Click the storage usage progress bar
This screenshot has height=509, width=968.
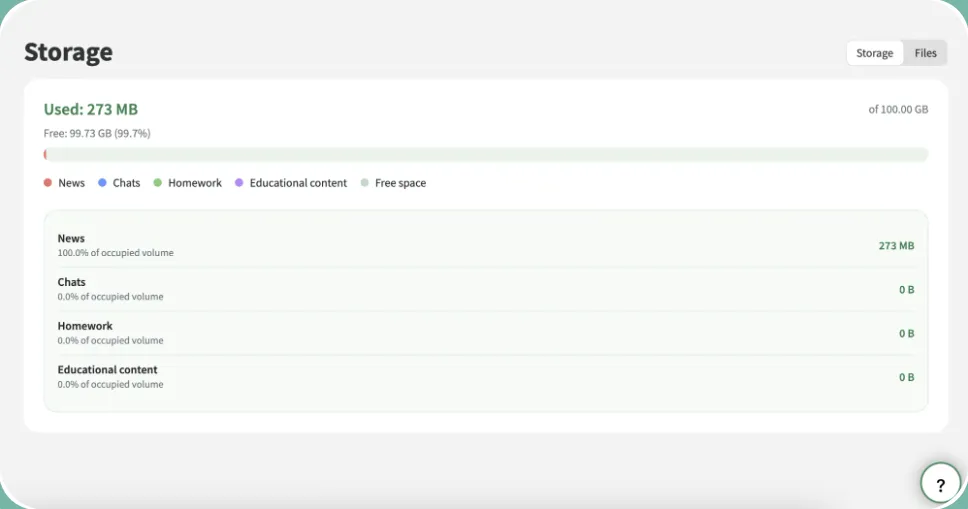pos(486,154)
